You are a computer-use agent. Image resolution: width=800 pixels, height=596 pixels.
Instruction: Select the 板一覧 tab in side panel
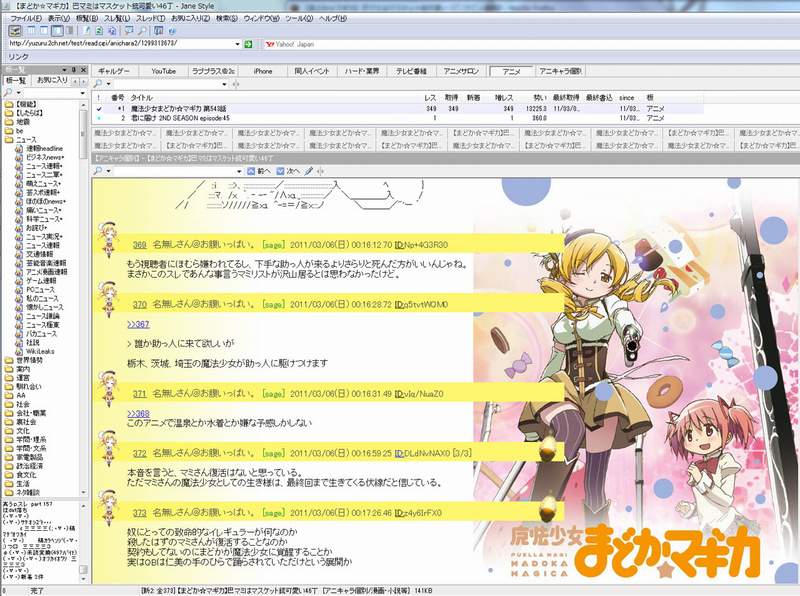(x=17, y=81)
